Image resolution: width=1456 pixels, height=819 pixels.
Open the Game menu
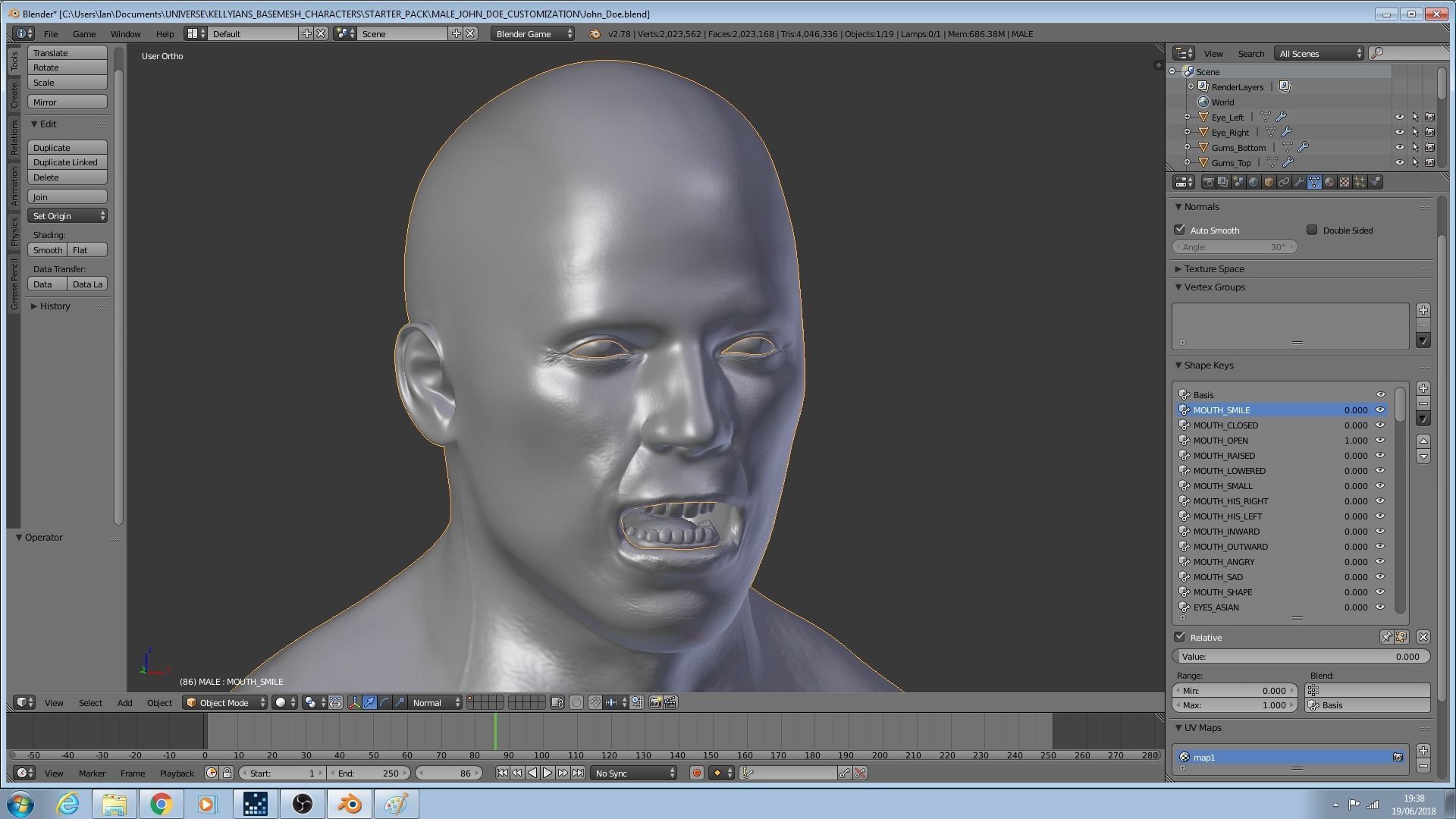click(84, 33)
